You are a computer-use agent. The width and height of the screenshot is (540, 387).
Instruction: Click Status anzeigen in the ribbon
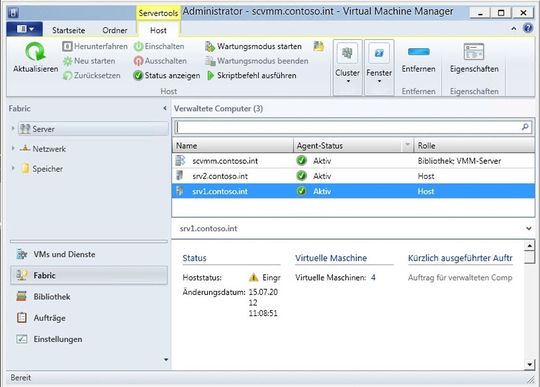pos(167,75)
